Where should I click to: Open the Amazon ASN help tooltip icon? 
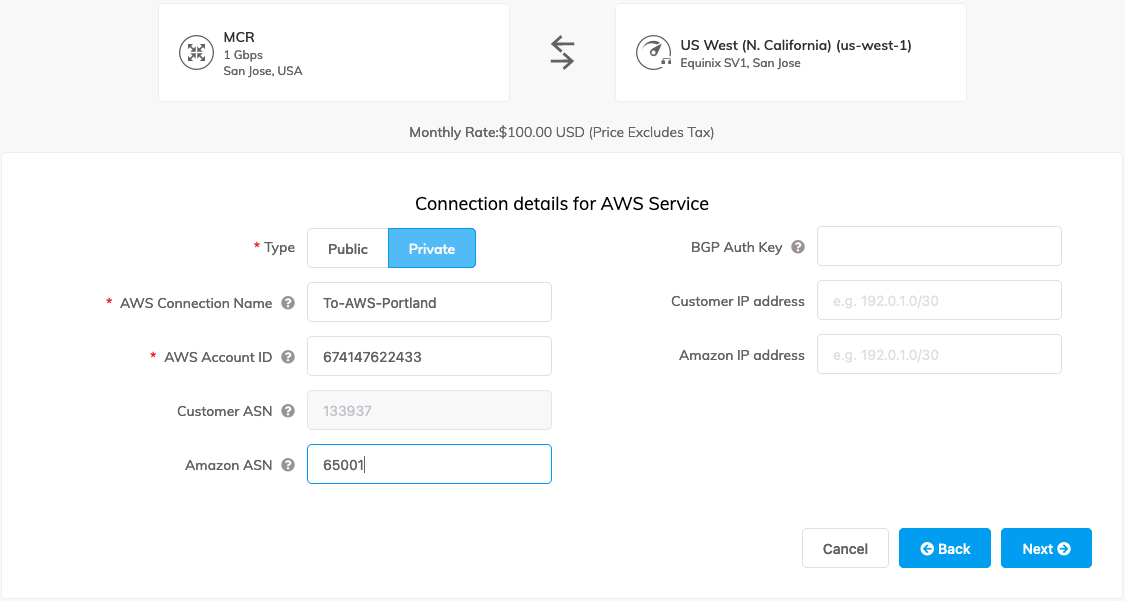[288, 465]
